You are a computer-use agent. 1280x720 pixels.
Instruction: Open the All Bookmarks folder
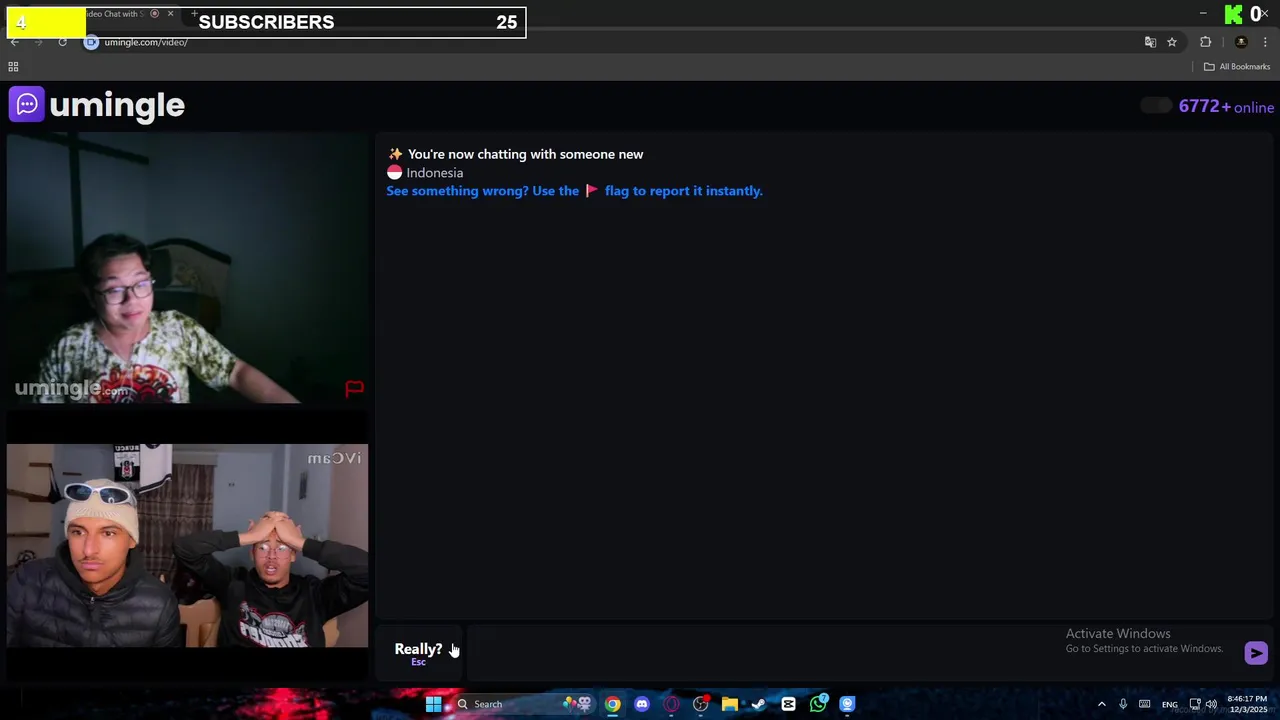pos(1237,67)
